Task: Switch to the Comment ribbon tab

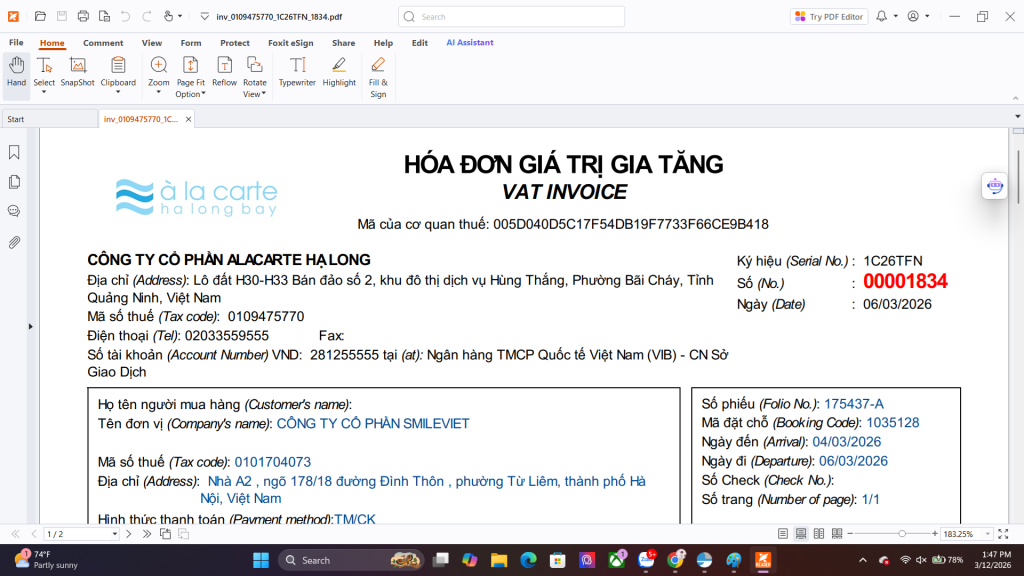Action: tap(103, 43)
